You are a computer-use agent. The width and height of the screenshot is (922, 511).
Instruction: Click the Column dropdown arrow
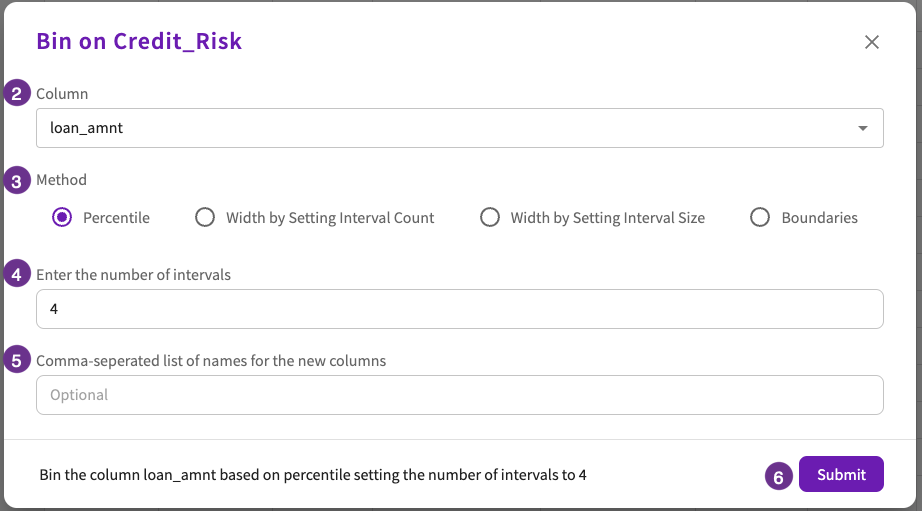863,128
